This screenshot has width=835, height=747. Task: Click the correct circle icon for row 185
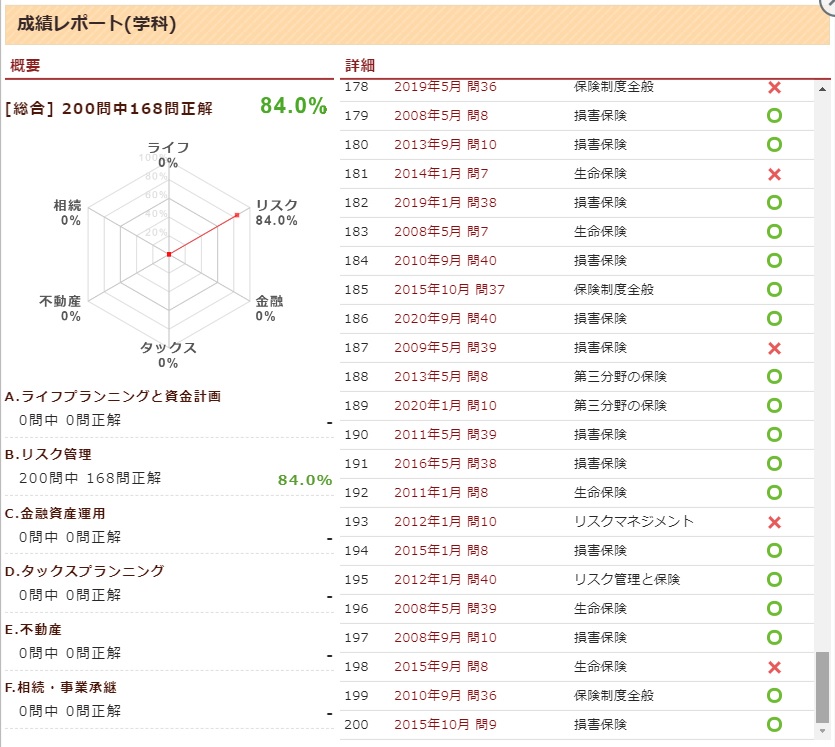point(774,290)
